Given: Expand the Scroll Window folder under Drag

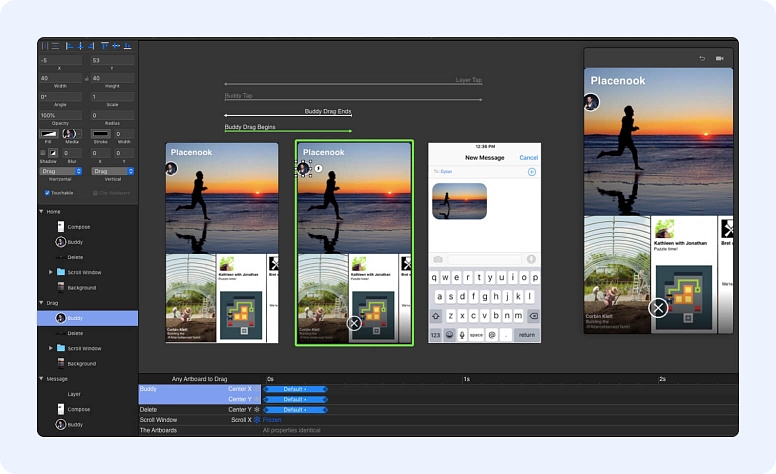Looking at the screenshot, I should (51, 348).
